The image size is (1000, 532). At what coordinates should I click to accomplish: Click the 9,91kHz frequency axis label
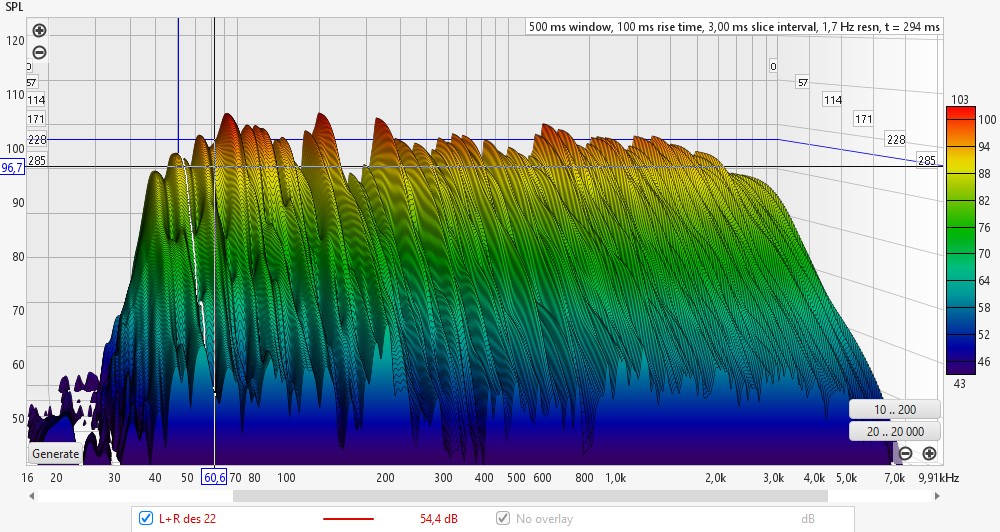[x=938, y=477]
